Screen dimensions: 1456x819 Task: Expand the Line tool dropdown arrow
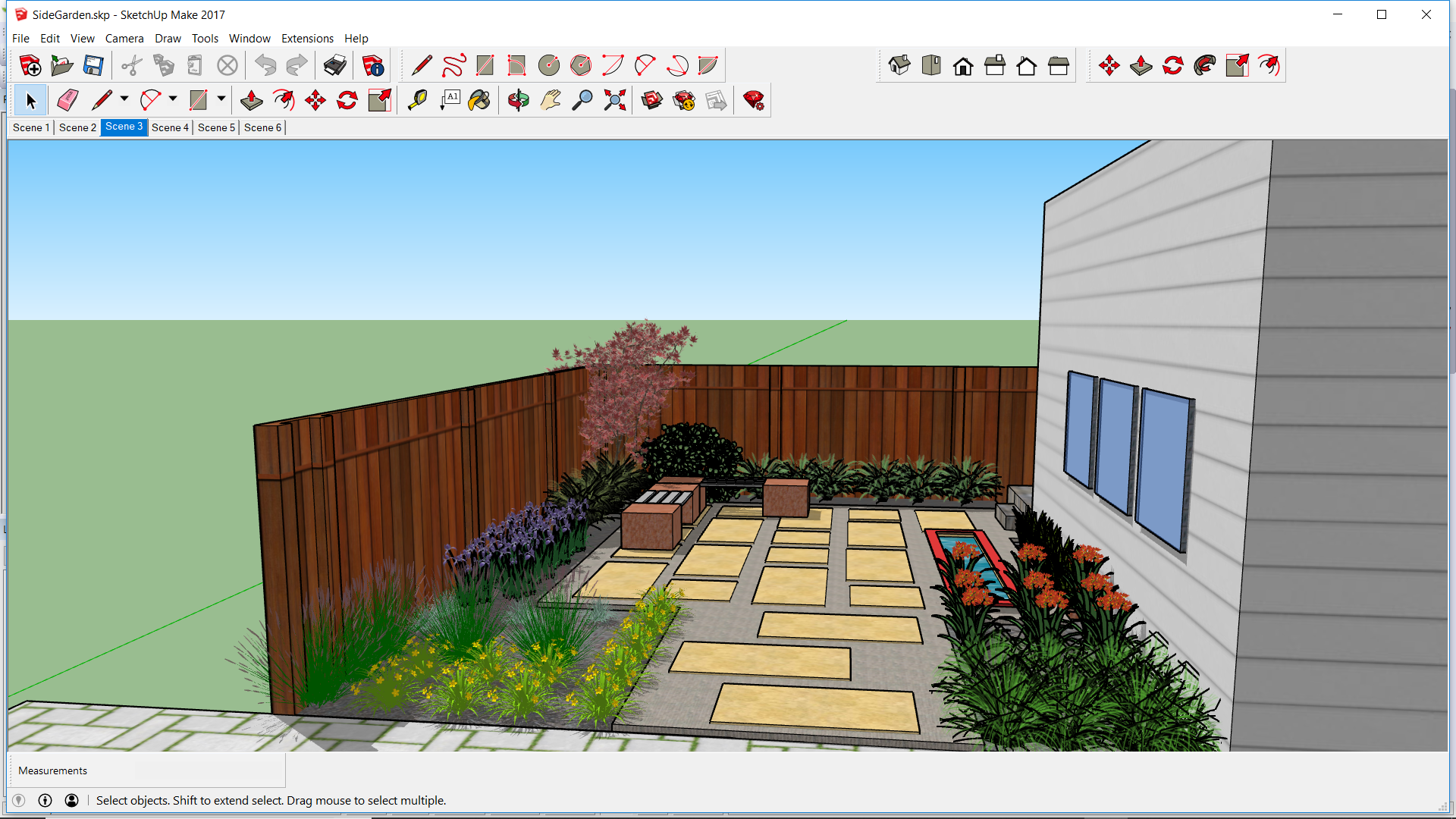tap(124, 99)
